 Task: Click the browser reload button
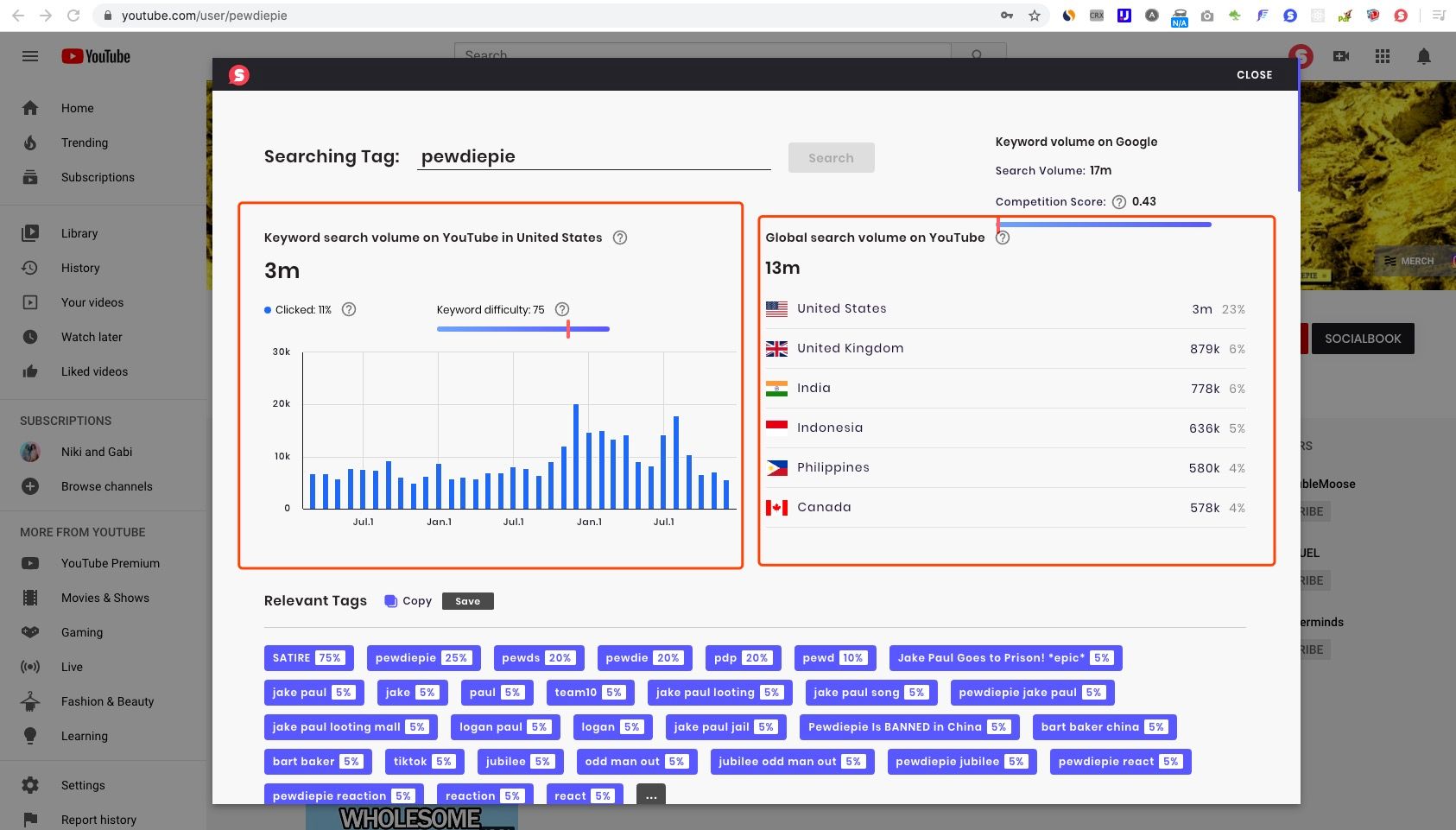click(x=73, y=16)
